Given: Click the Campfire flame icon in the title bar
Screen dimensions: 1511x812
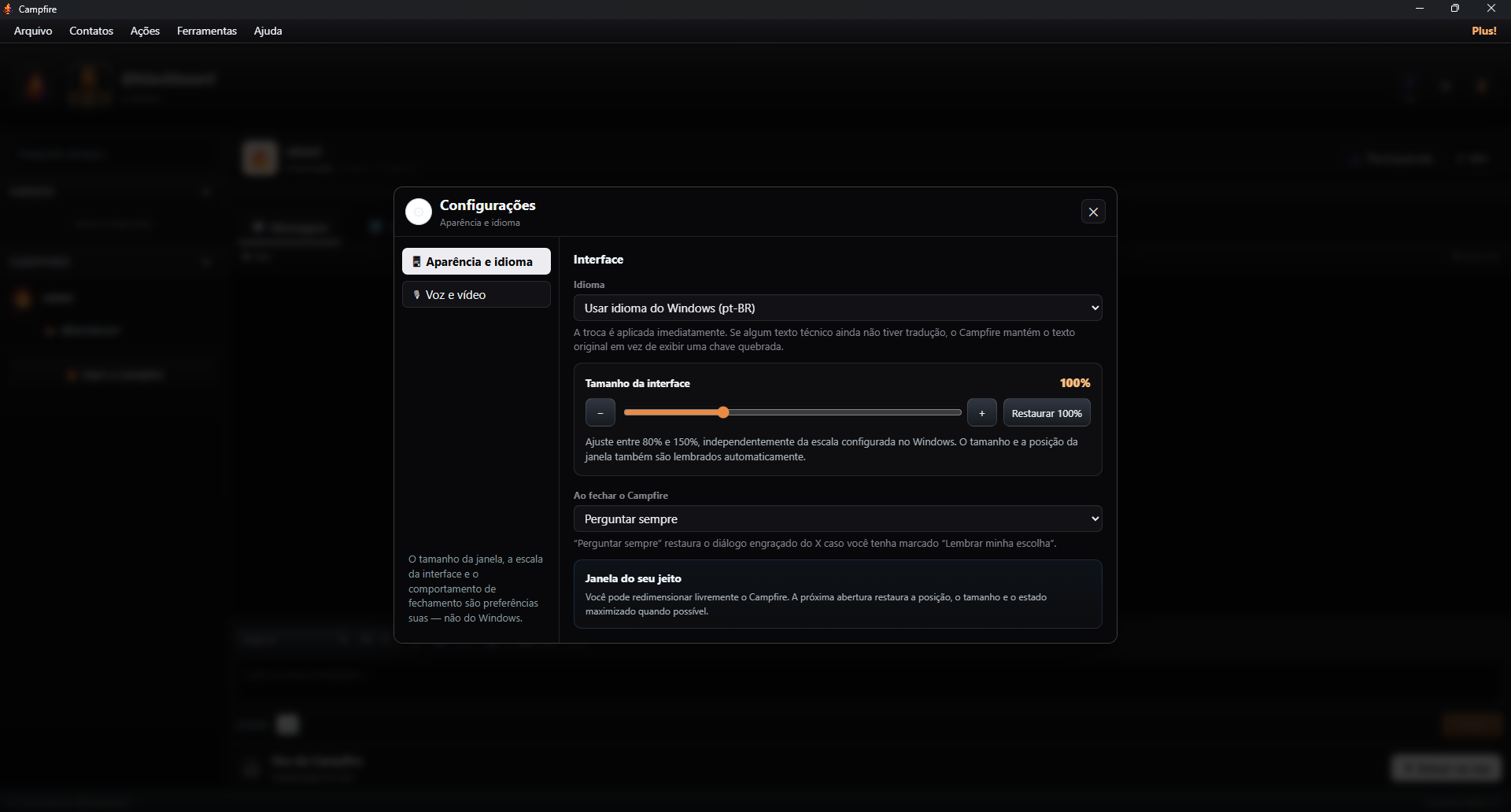Looking at the screenshot, I should click(8, 9).
